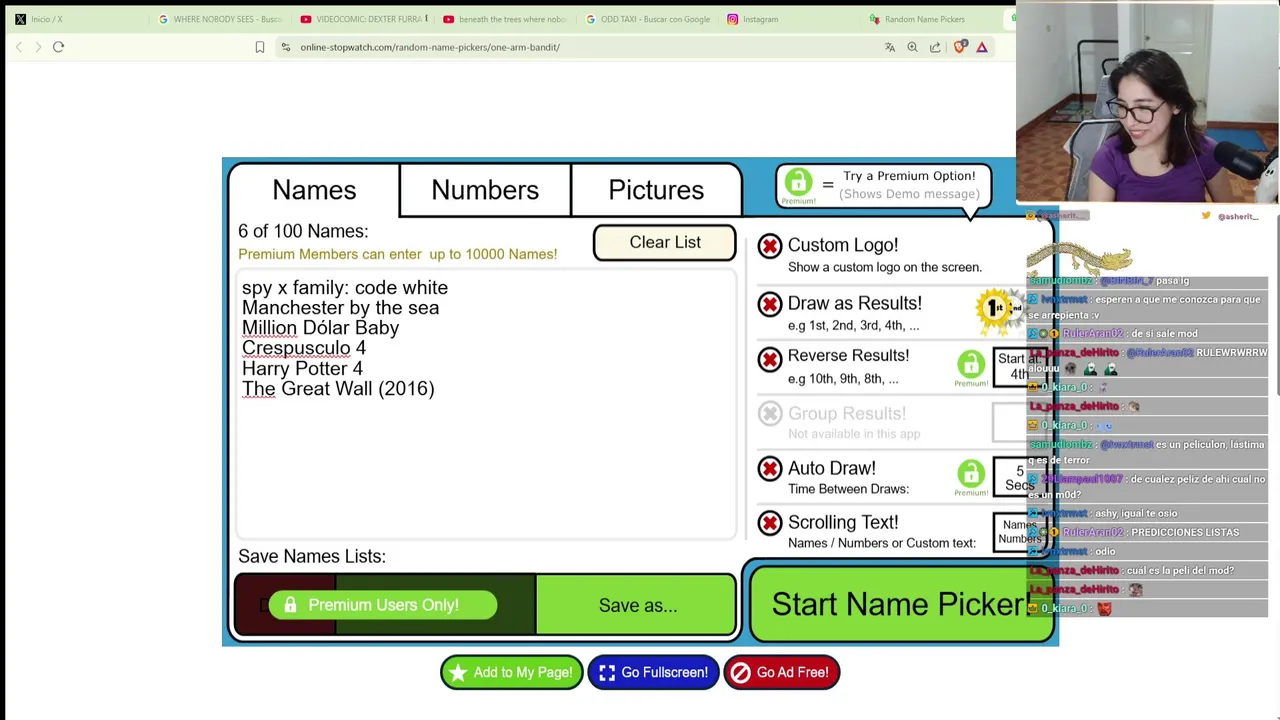This screenshot has height=720, width=1280.
Task: Click the green premium lock in header bubble
Action: 798,183
